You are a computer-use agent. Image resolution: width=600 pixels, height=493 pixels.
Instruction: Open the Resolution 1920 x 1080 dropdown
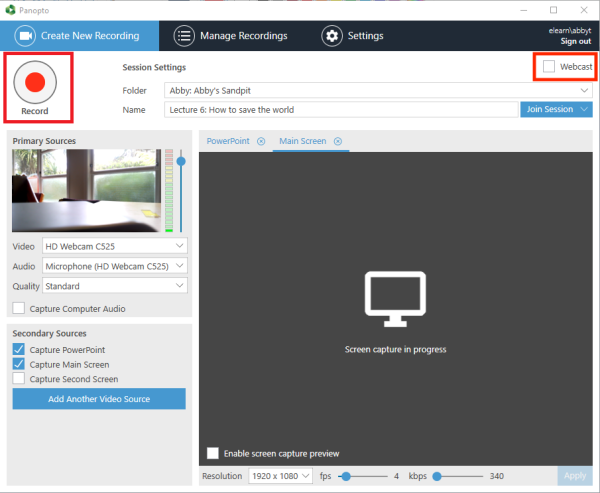coord(281,476)
